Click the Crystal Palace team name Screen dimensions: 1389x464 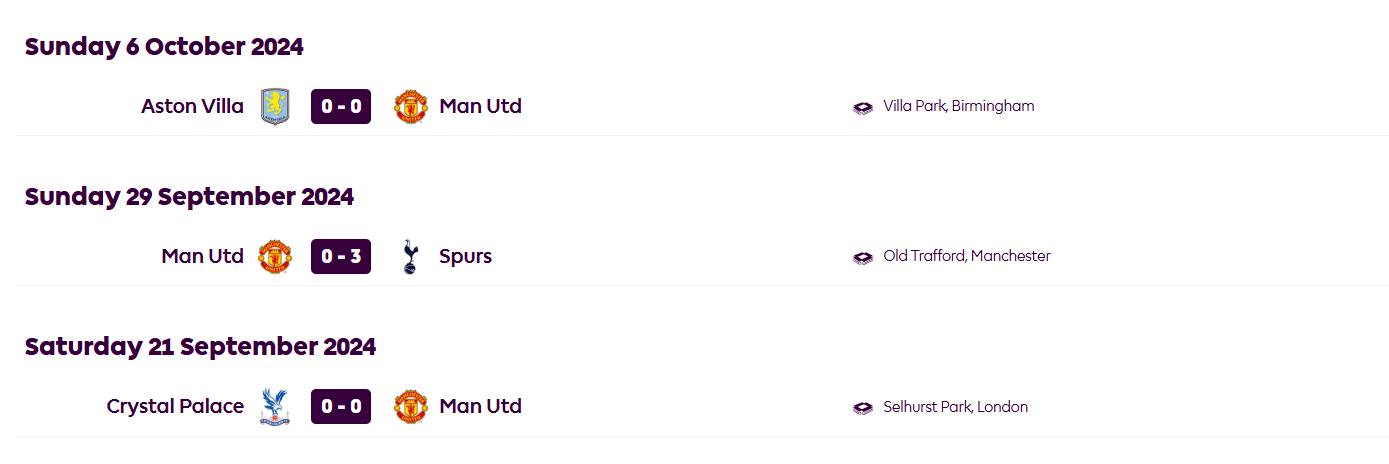pos(175,407)
